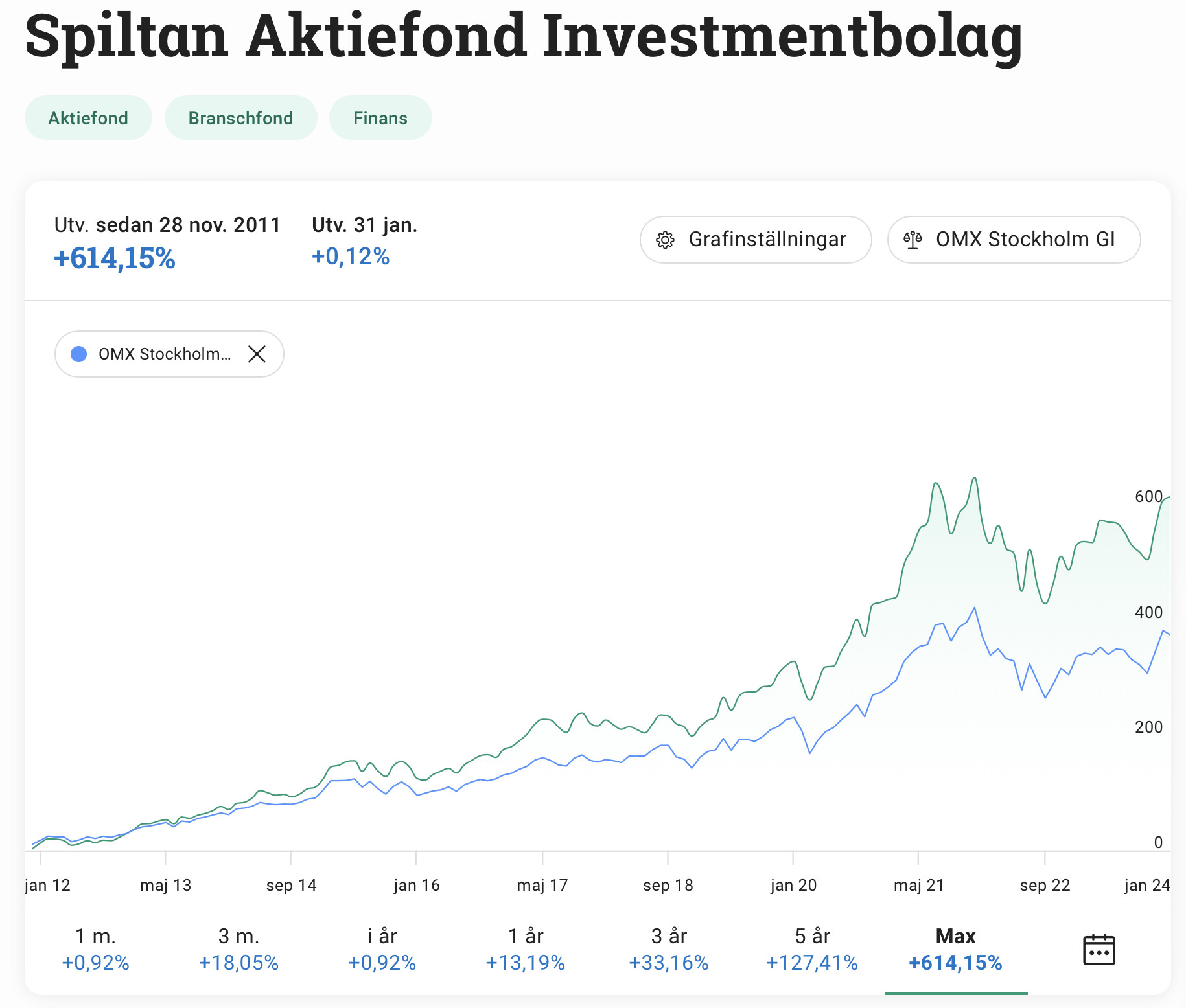Switch to the 3 m. period
Screen dimensions: 1186x1008
tap(238, 949)
